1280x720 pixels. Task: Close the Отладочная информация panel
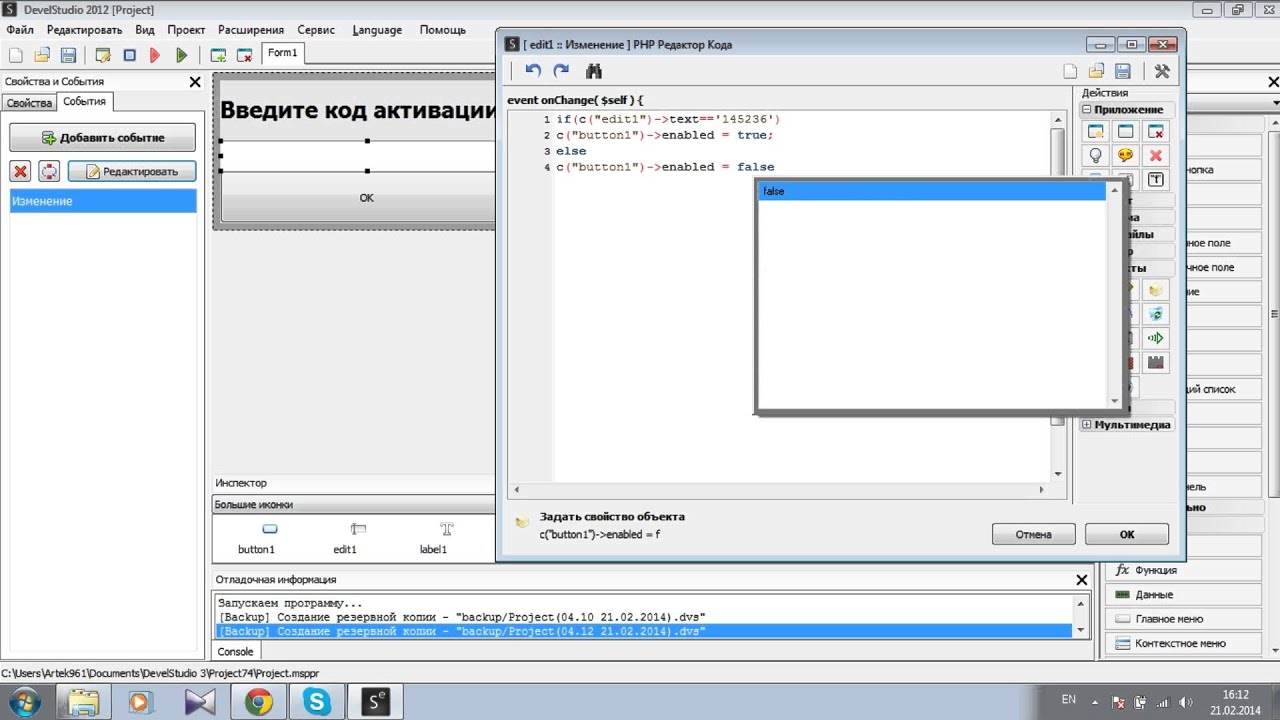pyautogui.click(x=1081, y=580)
